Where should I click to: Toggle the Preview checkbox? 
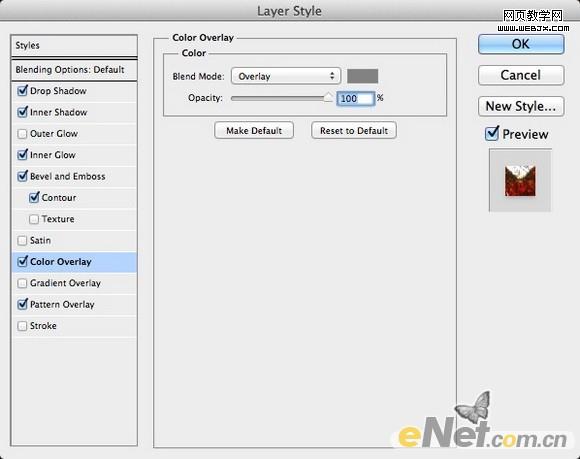(492, 134)
